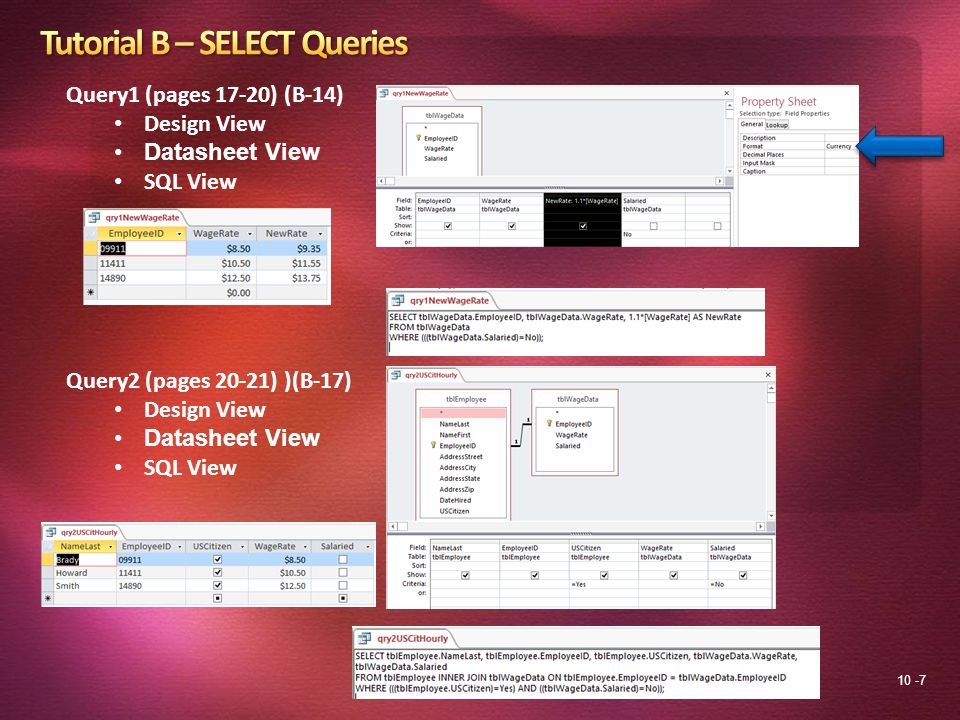The width and height of the screenshot is (960, 720).
Task: Open WageRate column dropdown in qry2USCitHourly datasheet
Action: [x=305, y=547]
